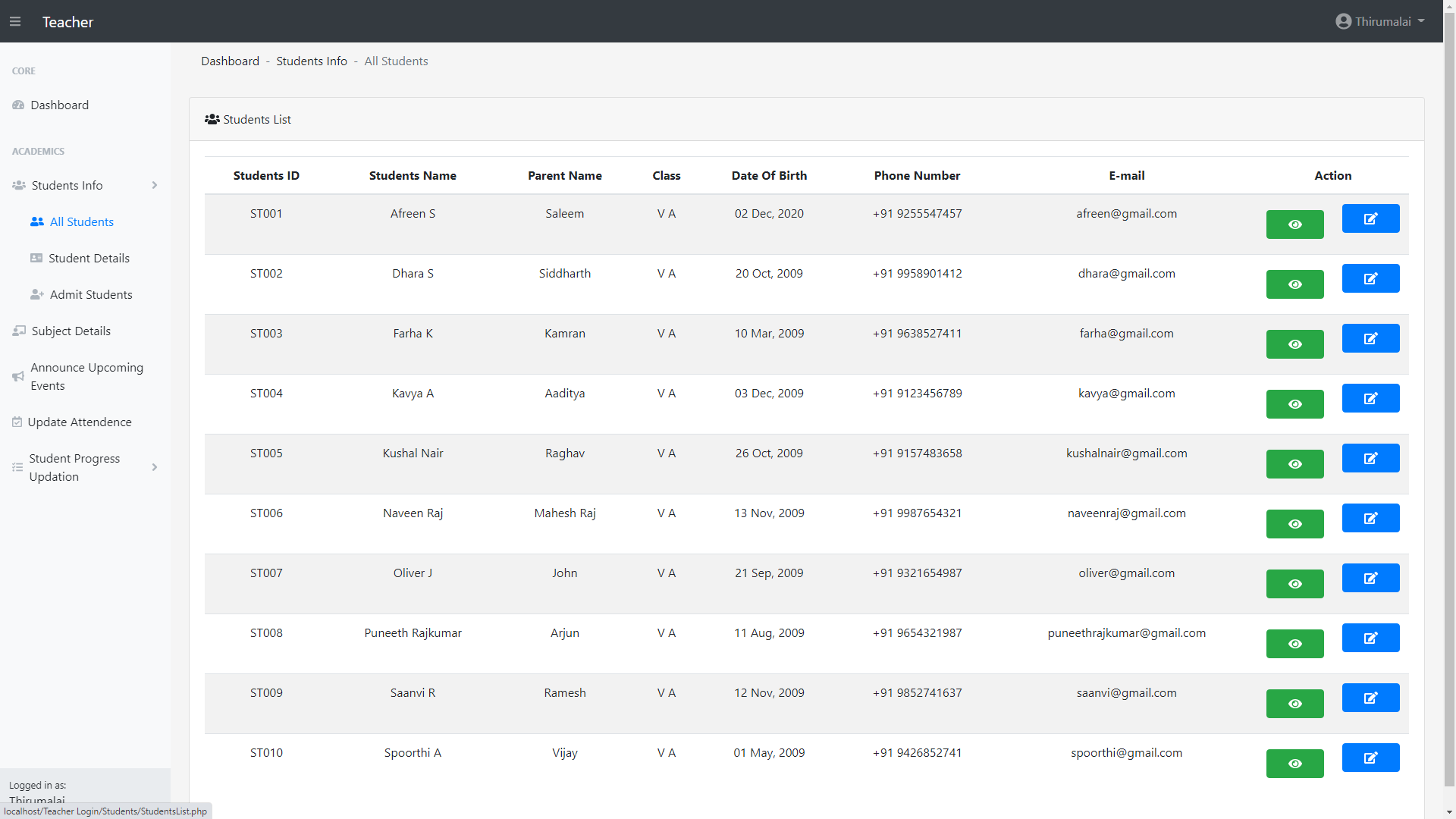
Task: Click the edit icon for Oliver J
Action: pyautogui.click(x=1370, y=578)
